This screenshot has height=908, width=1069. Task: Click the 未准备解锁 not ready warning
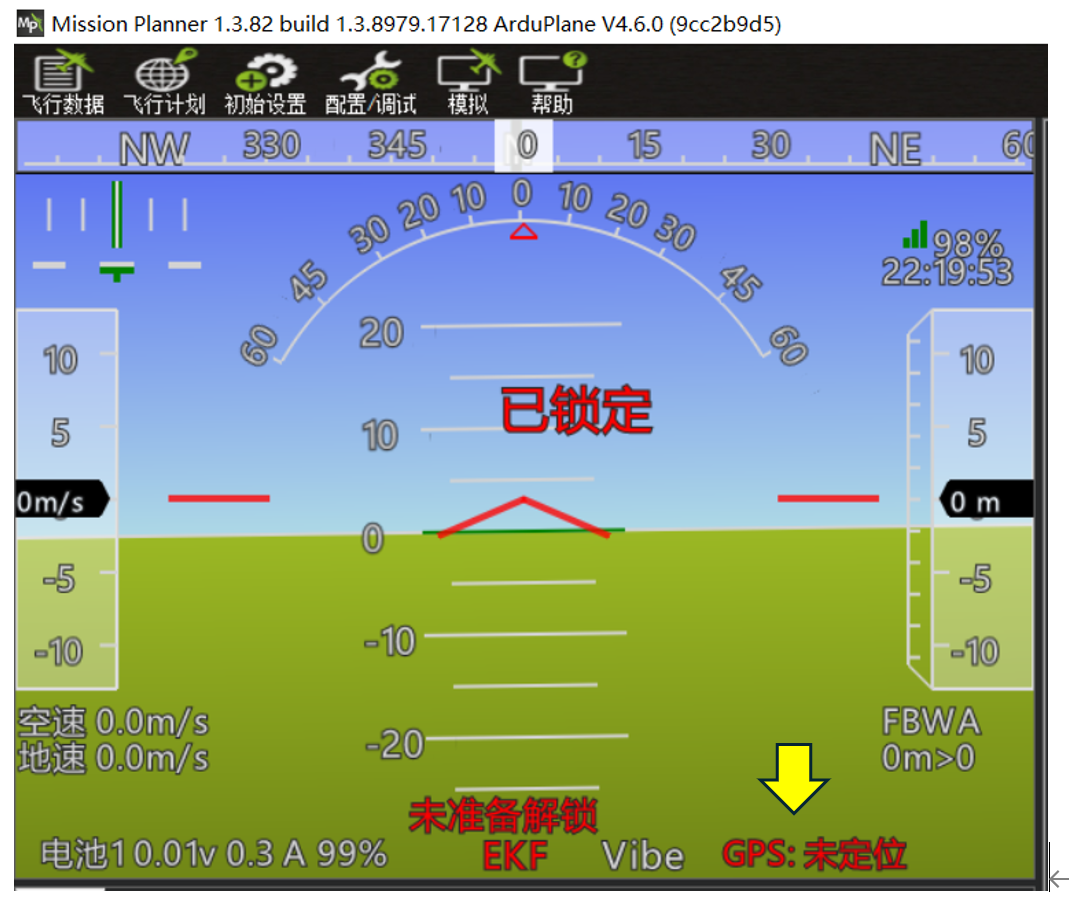pos(503,816)
